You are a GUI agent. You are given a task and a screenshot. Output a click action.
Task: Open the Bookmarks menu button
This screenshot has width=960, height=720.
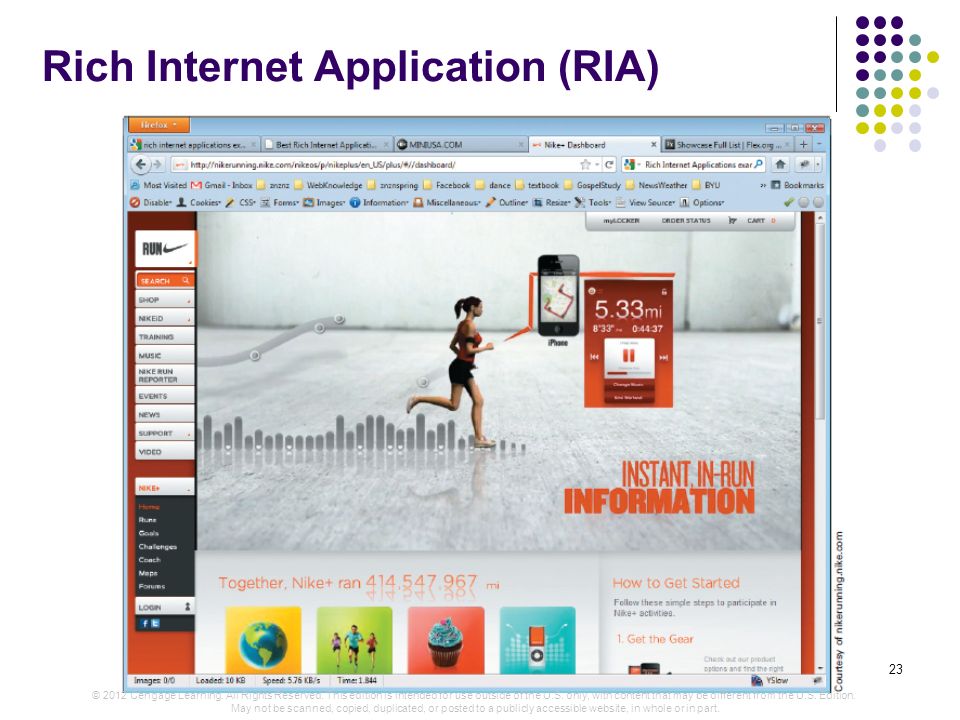797,185
